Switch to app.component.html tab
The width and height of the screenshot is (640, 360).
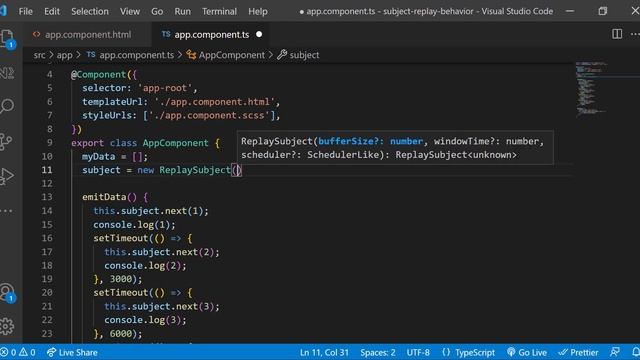click(x=88, y=35)
